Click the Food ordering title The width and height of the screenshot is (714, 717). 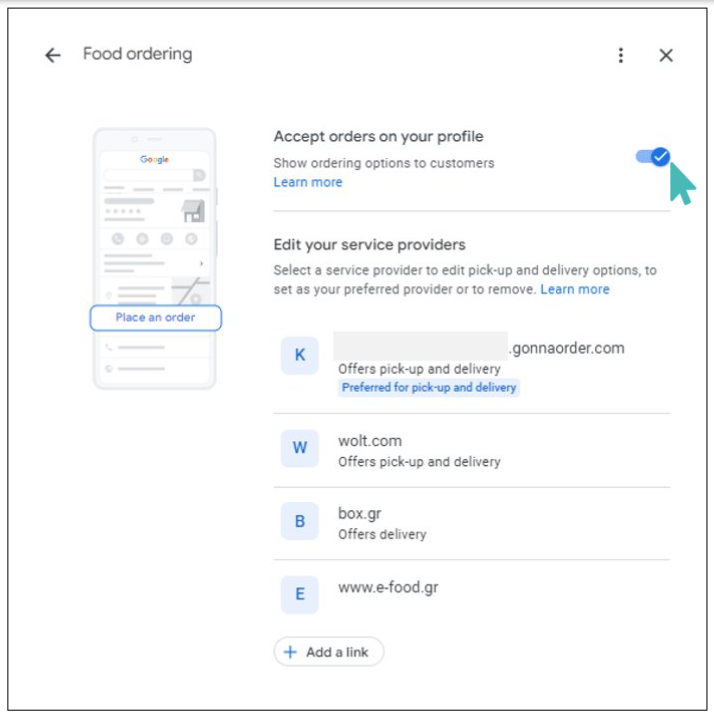click(137, 54)
